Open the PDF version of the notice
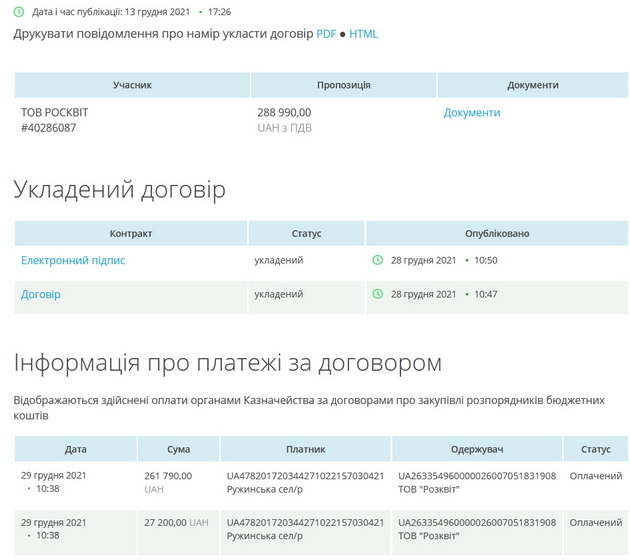 pyautogui.click(x=326, y=34)
